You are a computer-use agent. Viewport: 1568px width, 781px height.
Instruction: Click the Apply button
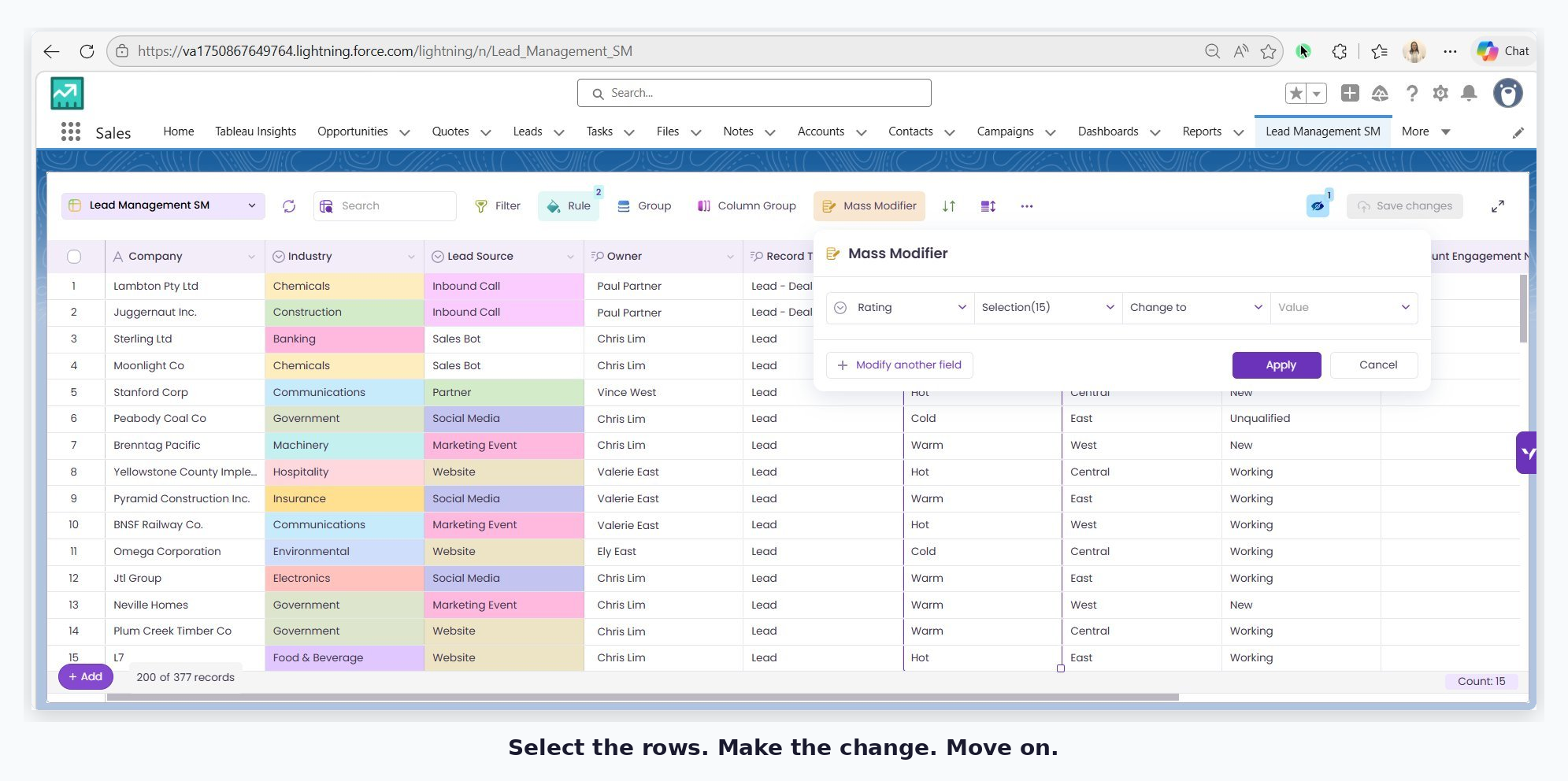(x=1277, y=365)
